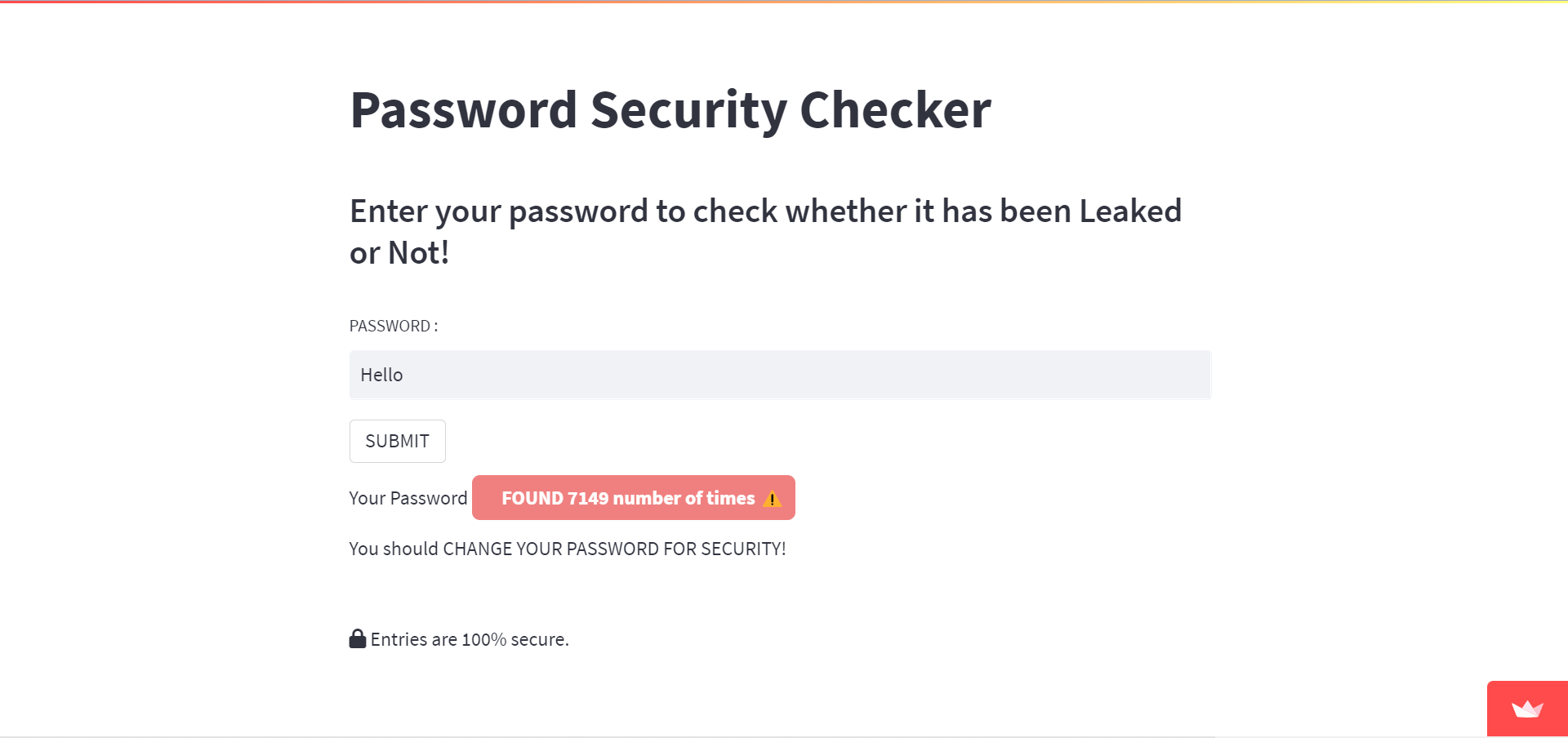Viewport: 1568px width, 738px height.
Task: Click the "Enter your password to check" subheading
Action: tap(765, 232)
